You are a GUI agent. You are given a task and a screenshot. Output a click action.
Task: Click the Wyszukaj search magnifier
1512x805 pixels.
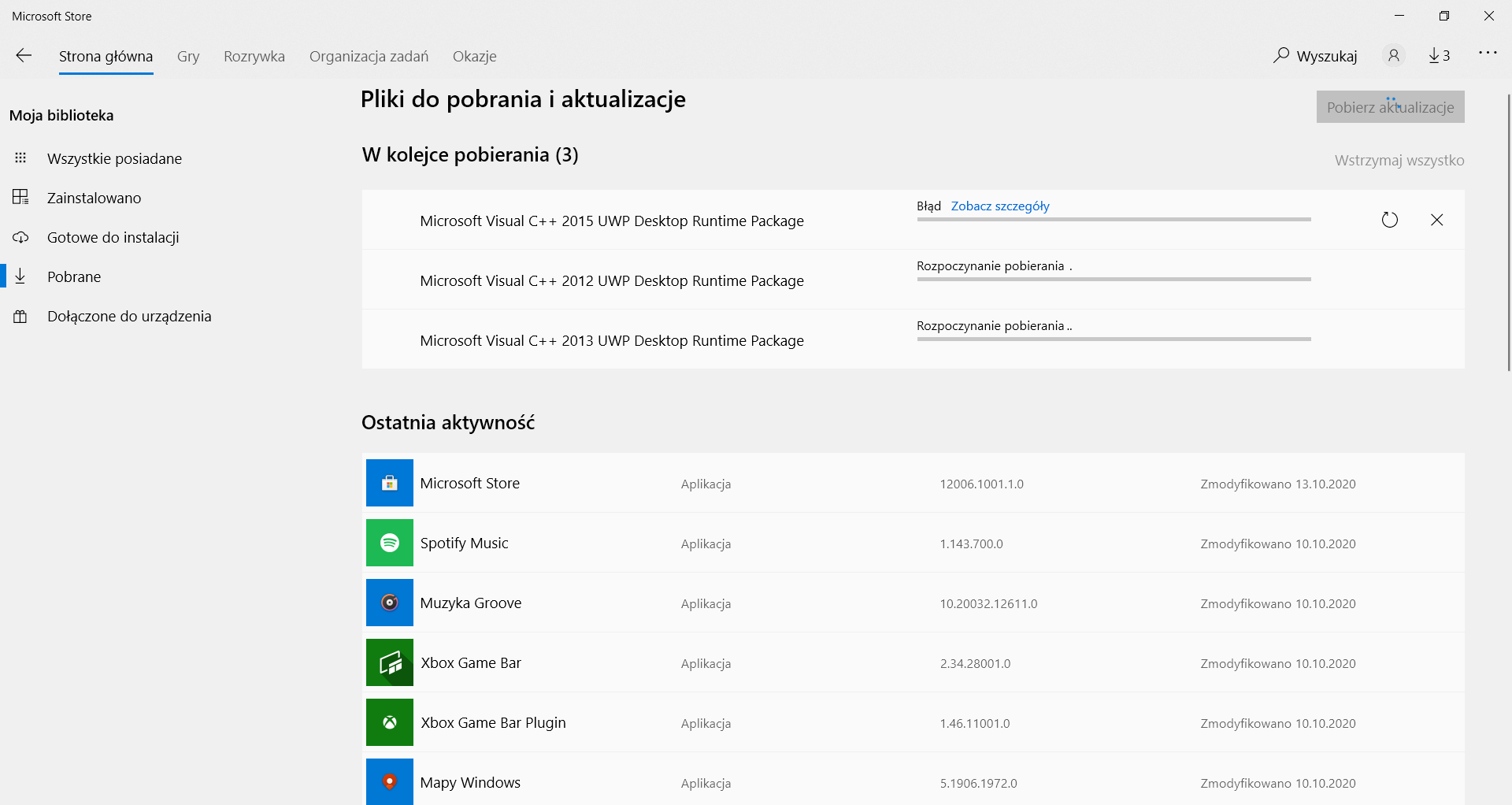(1281, 55)
